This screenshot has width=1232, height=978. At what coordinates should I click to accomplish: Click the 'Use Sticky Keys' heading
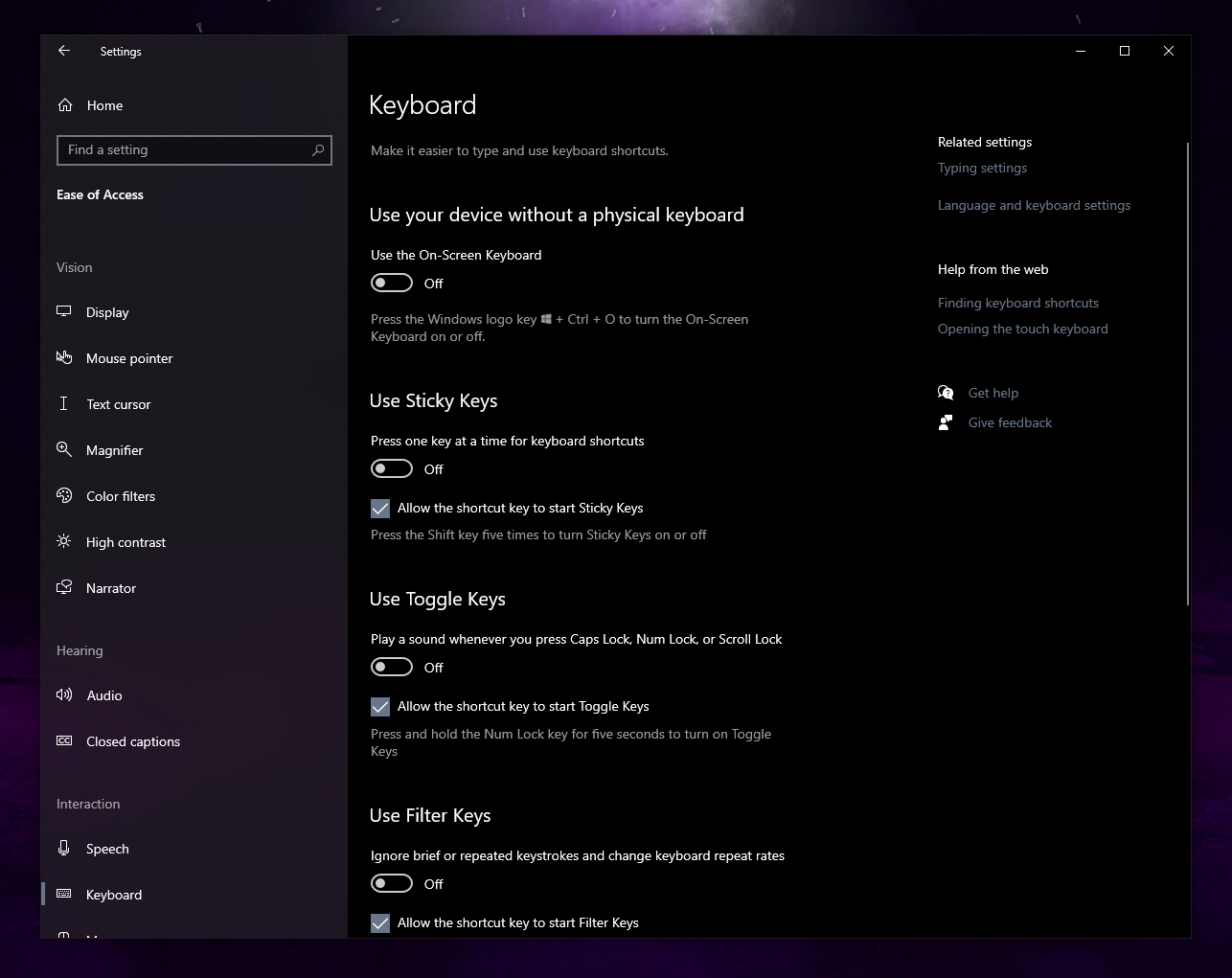pos(433,400)
